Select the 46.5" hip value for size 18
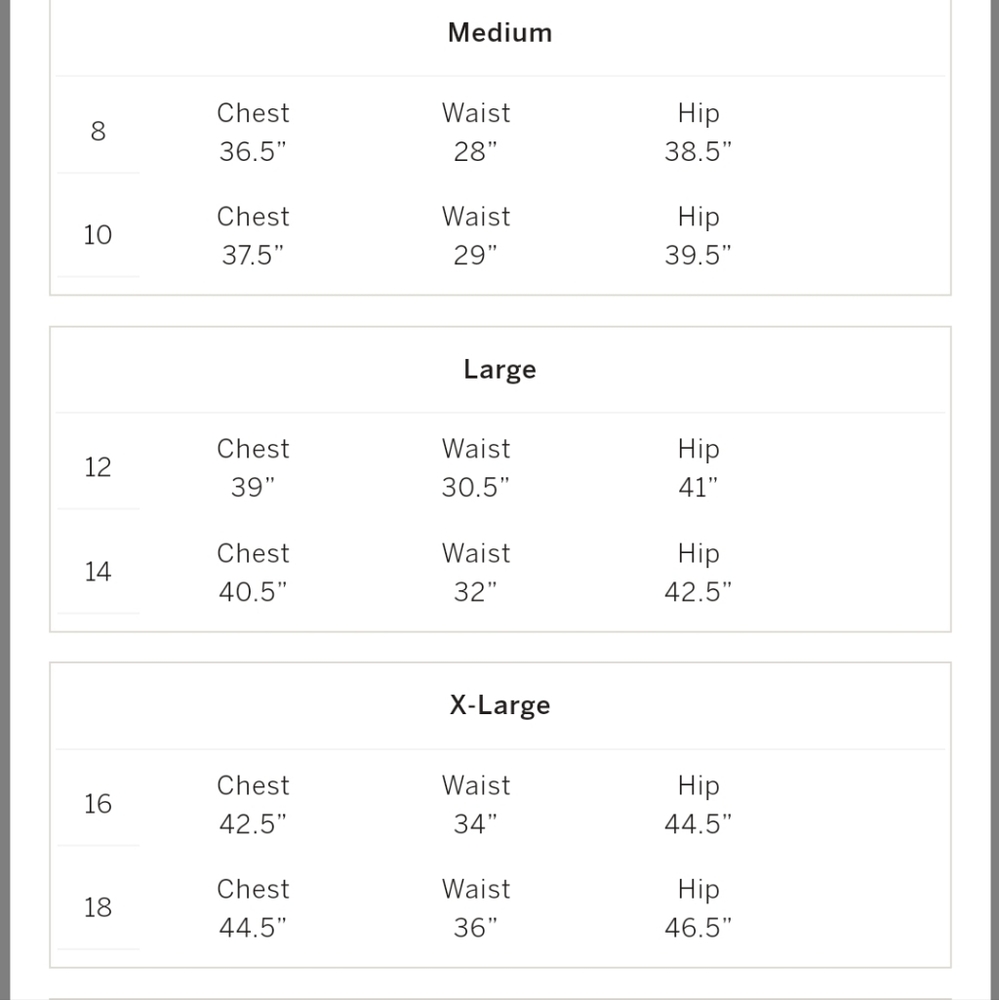The image size is (999, 1000). tap(698, 928)
